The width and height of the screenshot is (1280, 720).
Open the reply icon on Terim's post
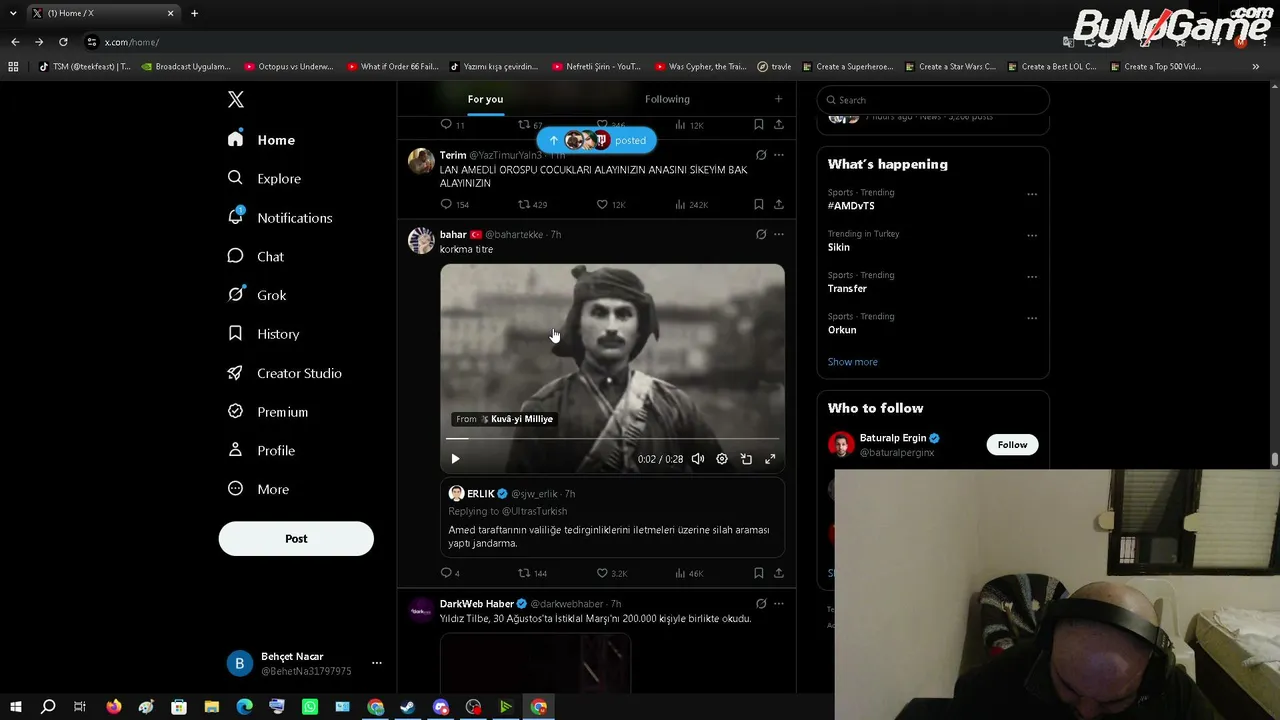447,204
